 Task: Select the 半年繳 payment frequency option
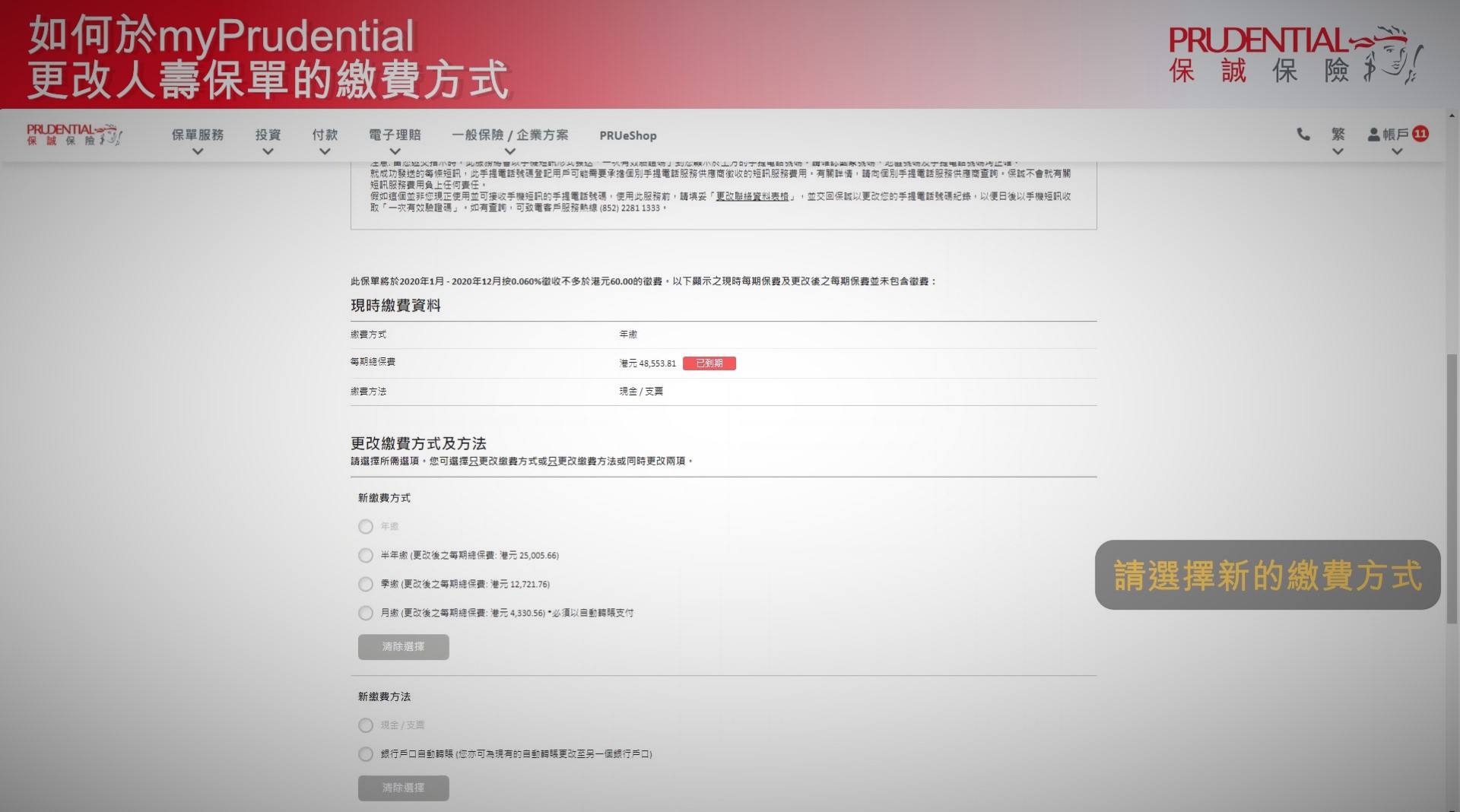(365, 555)
